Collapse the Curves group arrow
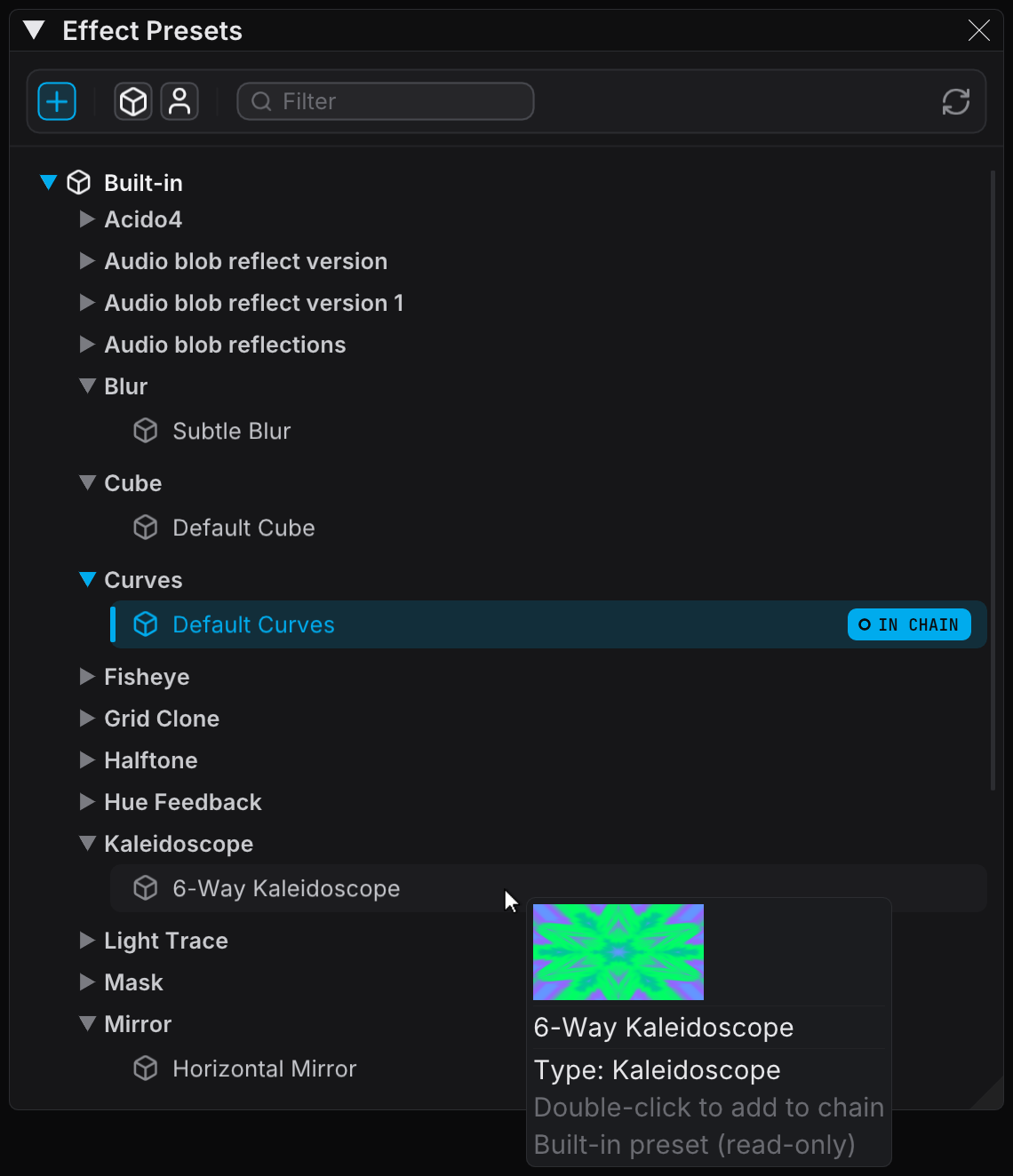Screen dimensions: 1013x1176 point(87,579)
